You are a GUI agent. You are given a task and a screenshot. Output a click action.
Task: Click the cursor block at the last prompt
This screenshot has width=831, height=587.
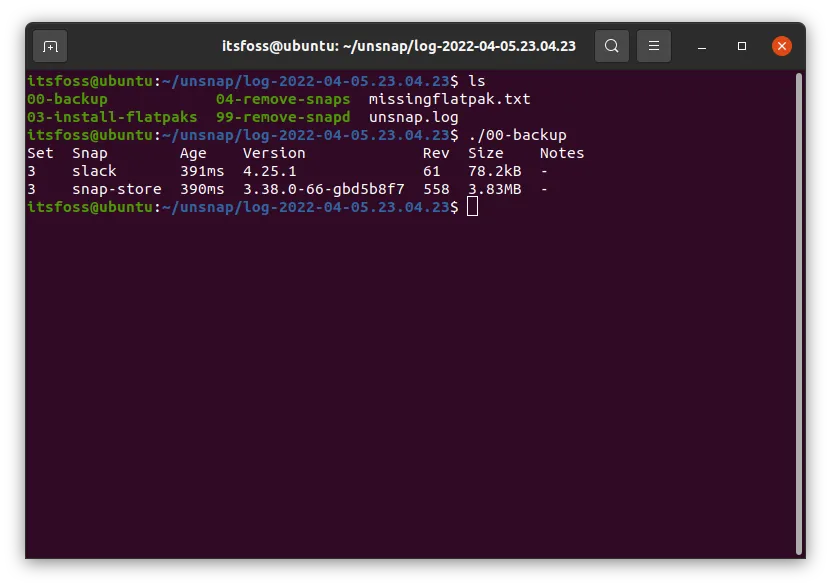[x=473, y=207]
